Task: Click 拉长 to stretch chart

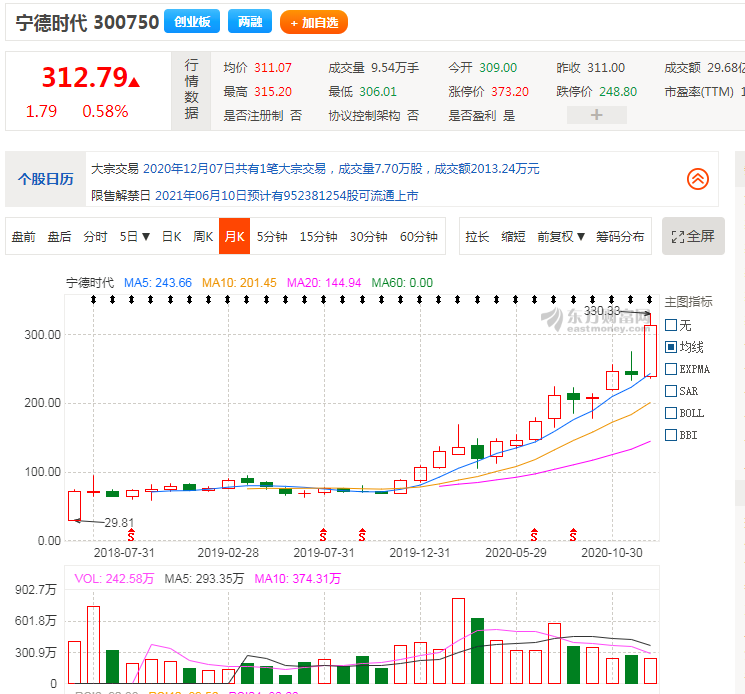Action: 477,237
